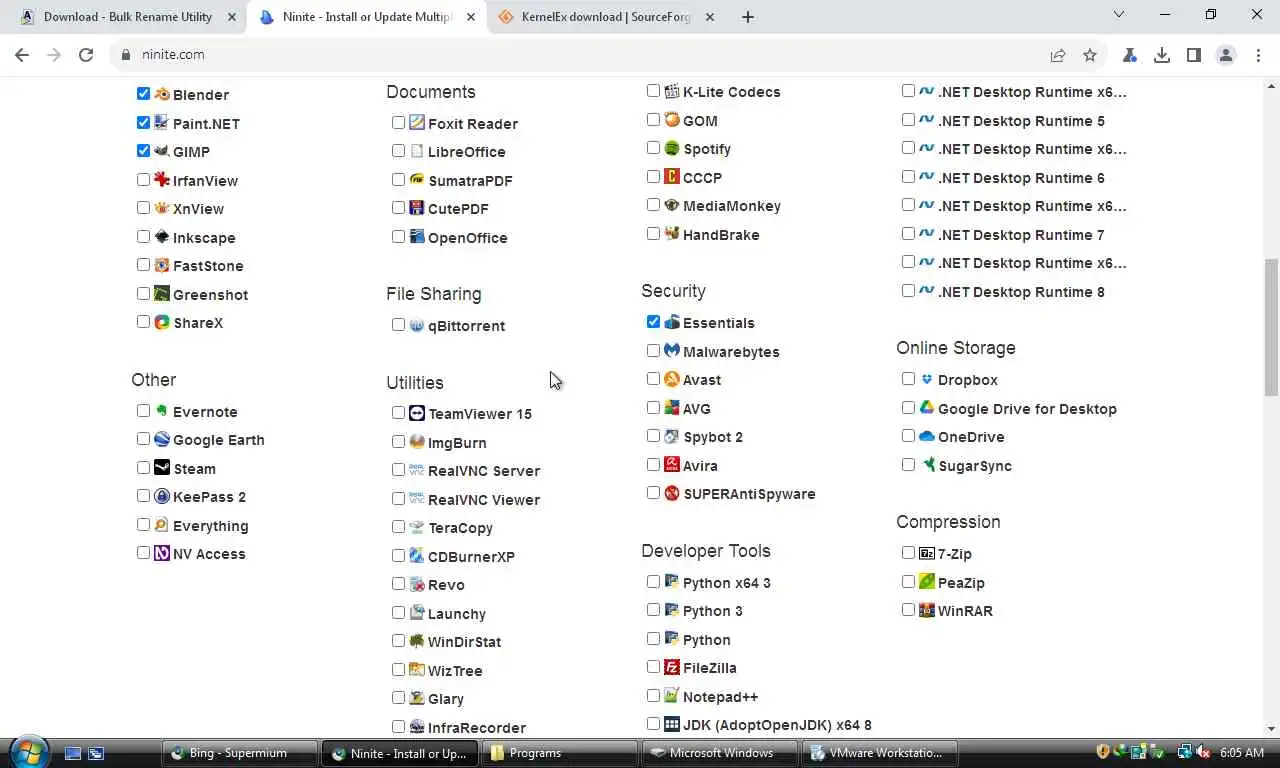Click the Malwarebytes icon

point(671,351)
